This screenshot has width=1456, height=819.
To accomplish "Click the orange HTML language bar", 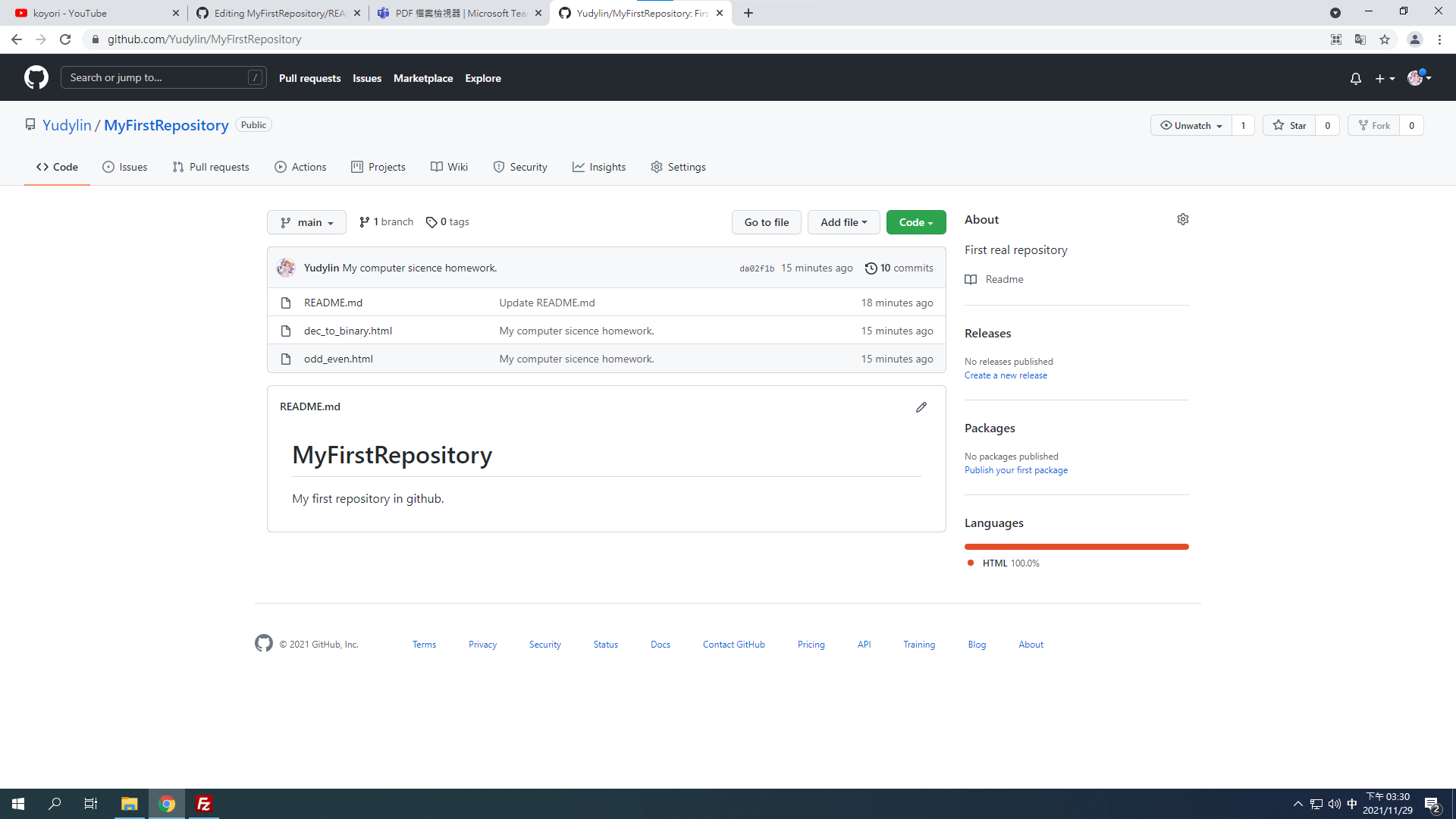I will point(1076,546).
